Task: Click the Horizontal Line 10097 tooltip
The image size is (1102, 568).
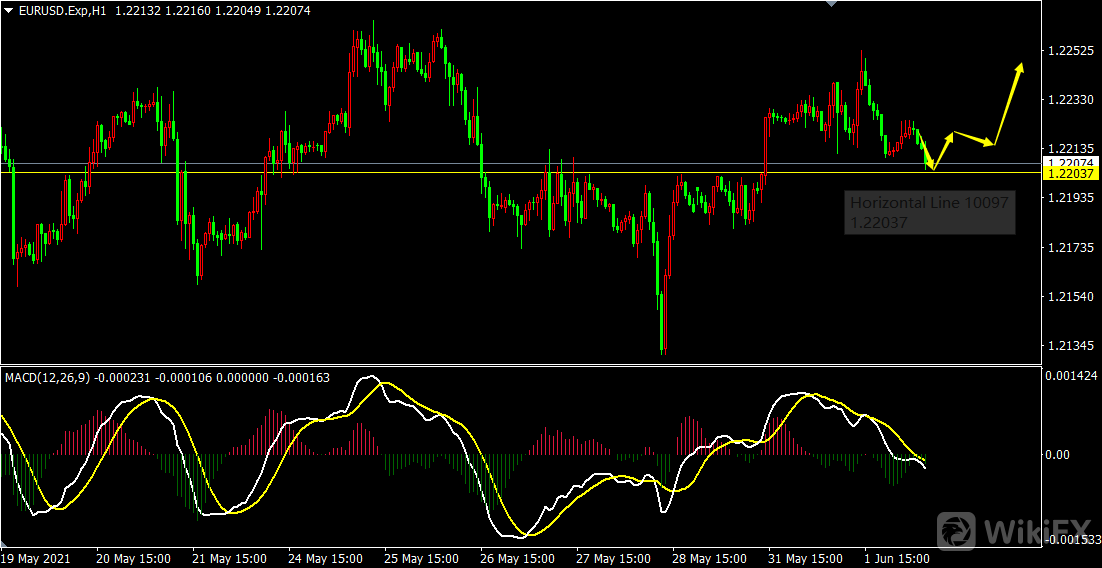Action: point(929,212)
